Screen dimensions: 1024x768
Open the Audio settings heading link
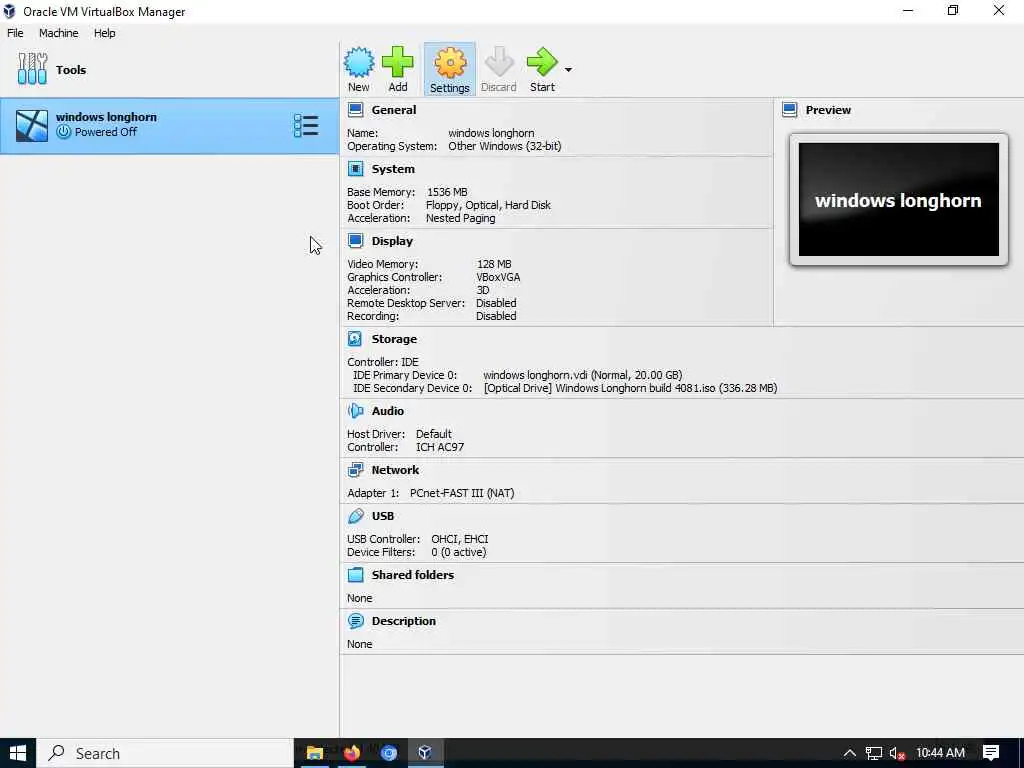(x=388, y=411)
